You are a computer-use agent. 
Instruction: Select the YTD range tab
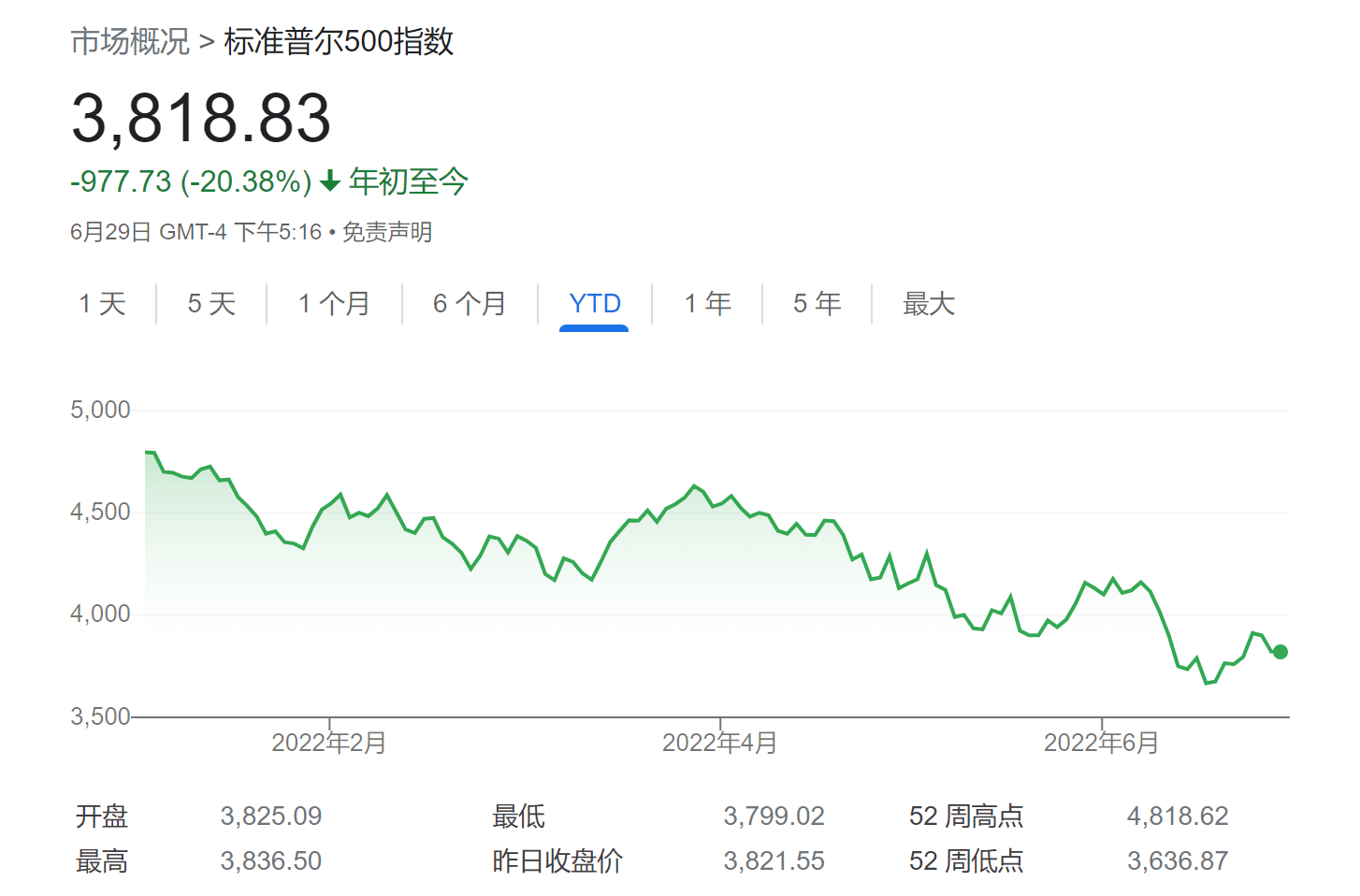pos(595,304)
